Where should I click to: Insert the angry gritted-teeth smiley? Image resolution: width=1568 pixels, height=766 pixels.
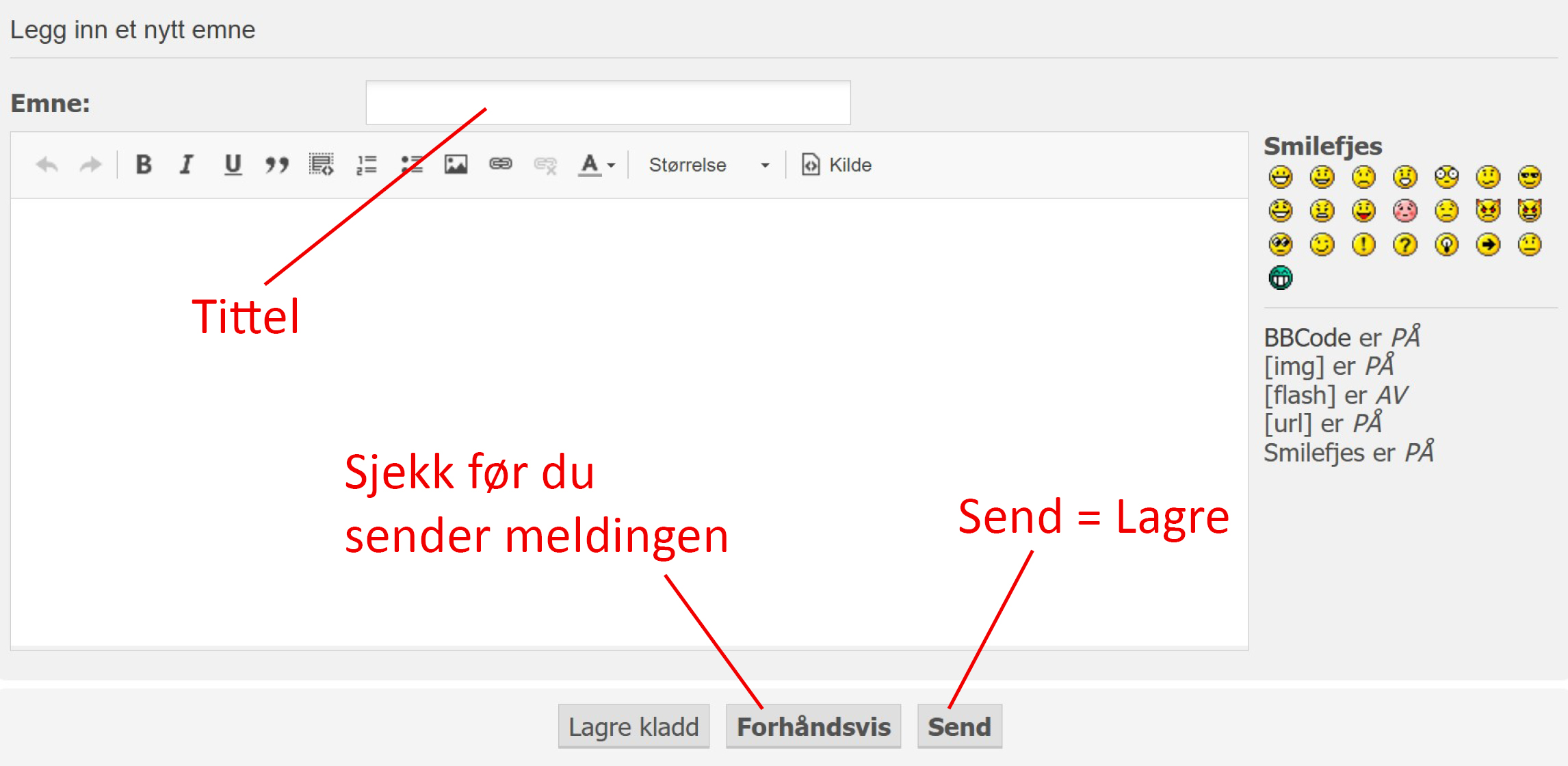tap(1322, 211)
